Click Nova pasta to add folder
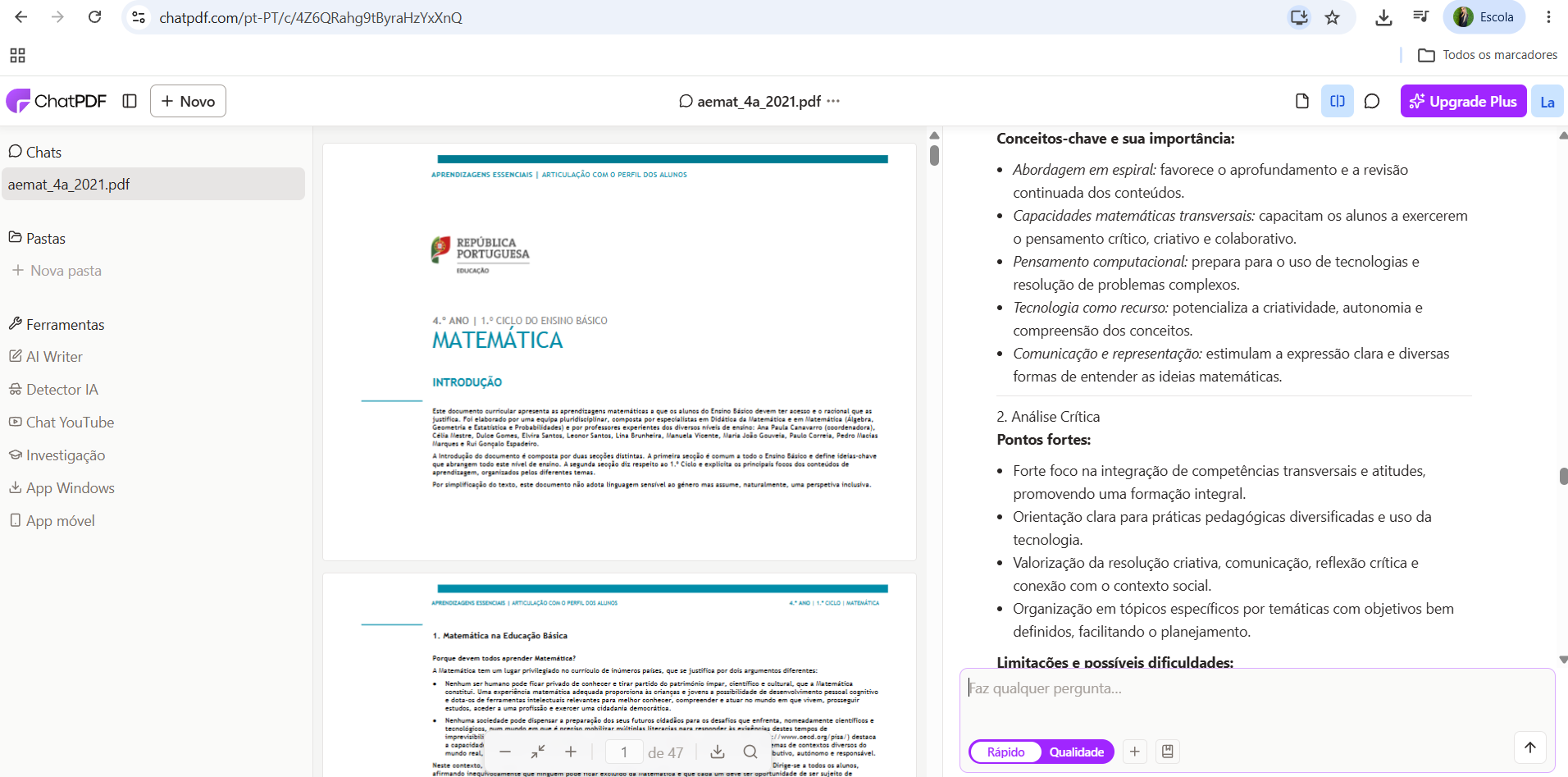1568x777 pixels. (57, 271)
